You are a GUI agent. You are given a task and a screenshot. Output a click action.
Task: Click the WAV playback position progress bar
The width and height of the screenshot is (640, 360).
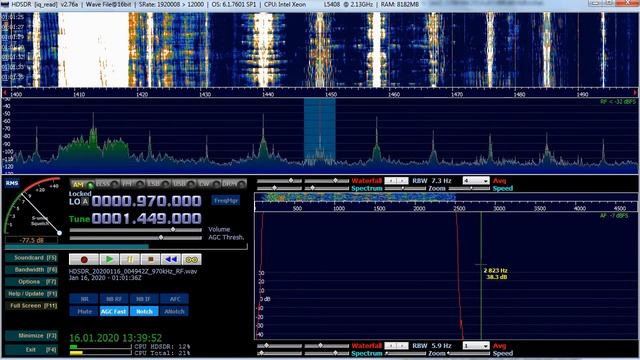[126, 247]
